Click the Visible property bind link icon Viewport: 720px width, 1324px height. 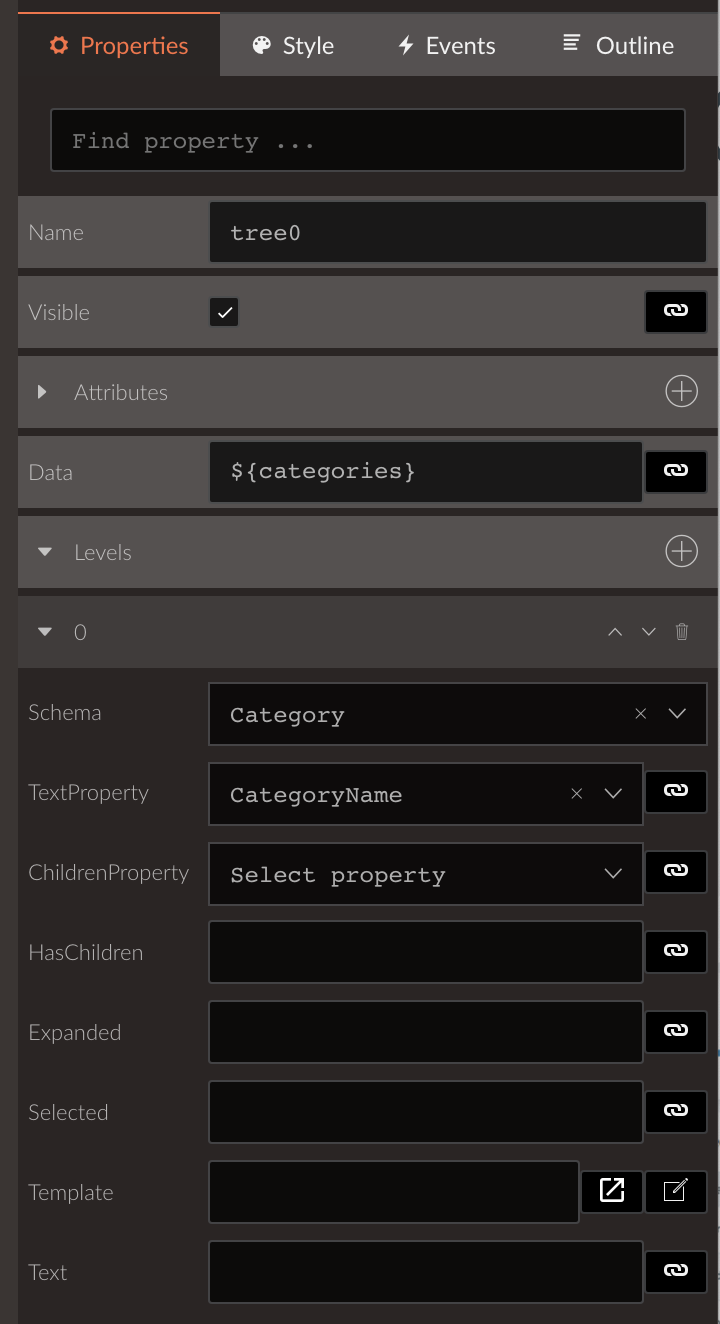pos(676,312)
